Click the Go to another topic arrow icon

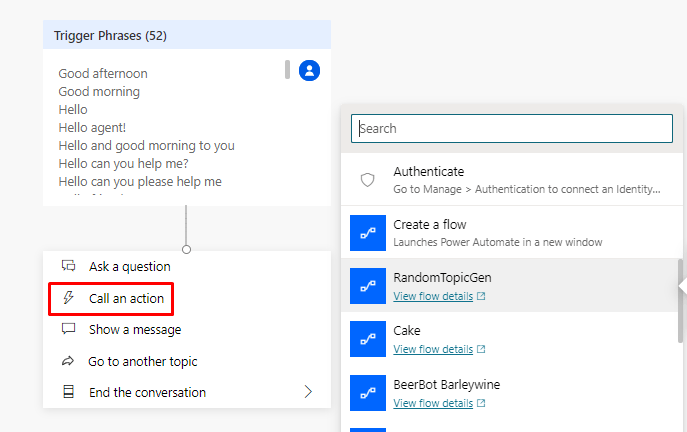pyautogui.click(x=69, y=361)
